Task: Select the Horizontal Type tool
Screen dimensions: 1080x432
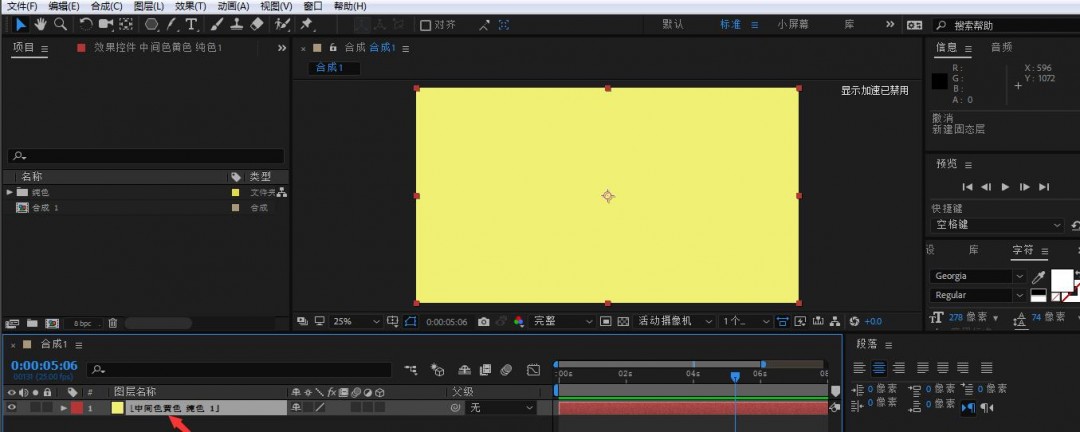Action: click(x=191, y=24)
